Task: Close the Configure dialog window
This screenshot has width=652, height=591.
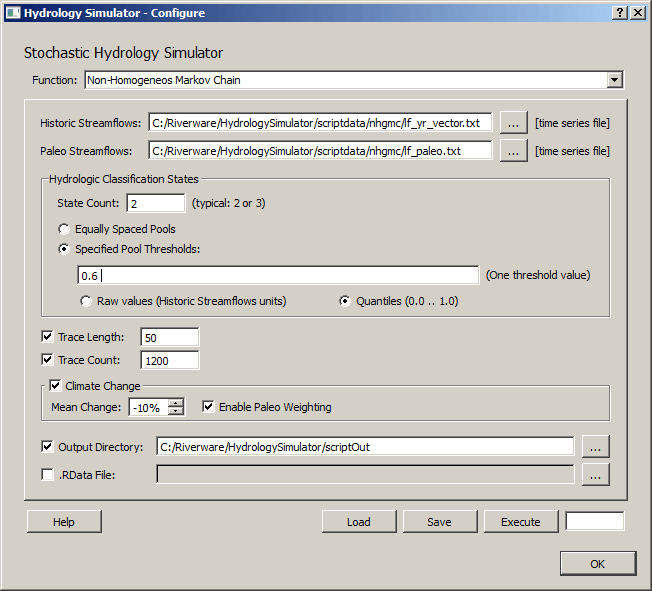Action: [x=638, y=13]
